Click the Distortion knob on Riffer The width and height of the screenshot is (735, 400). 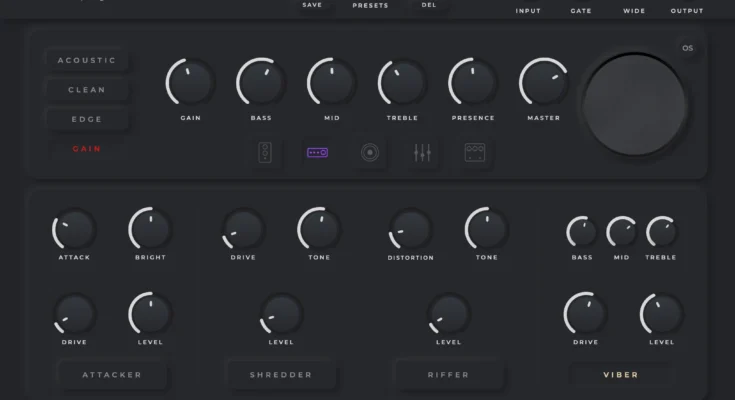(411, 229)
